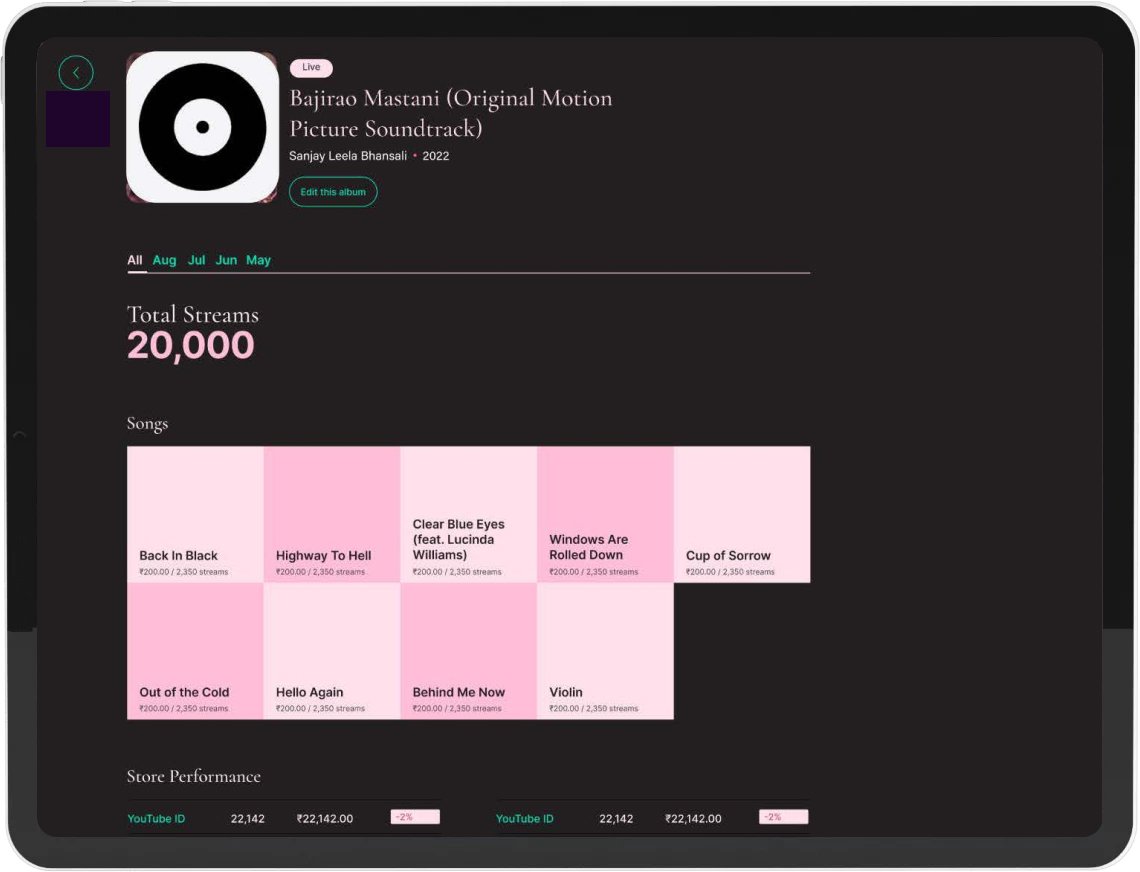Click the release year 2022
The height and width of the screenshot is (872, 1140).
[x=435, y=156]
